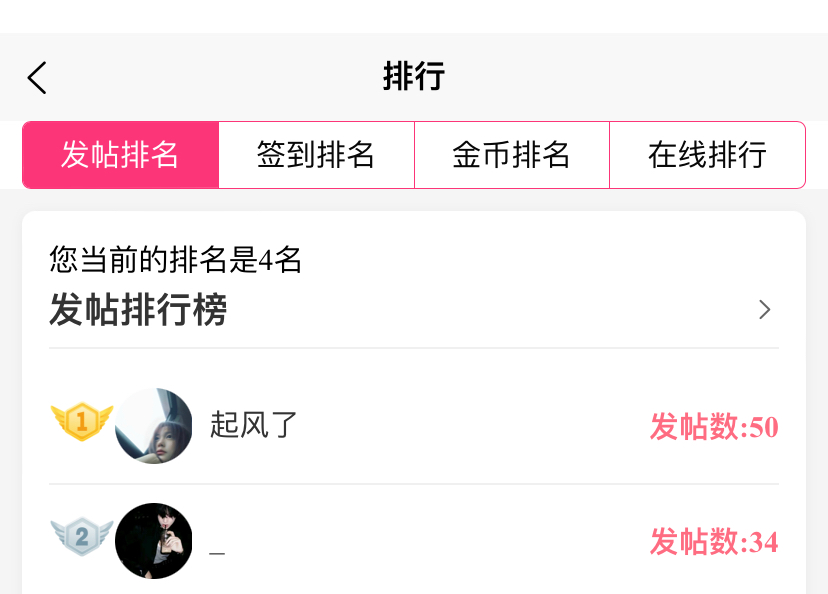The image size is (828, 594).
Task: Click the gold first-place medal icon
Action: tap(81, 422)
